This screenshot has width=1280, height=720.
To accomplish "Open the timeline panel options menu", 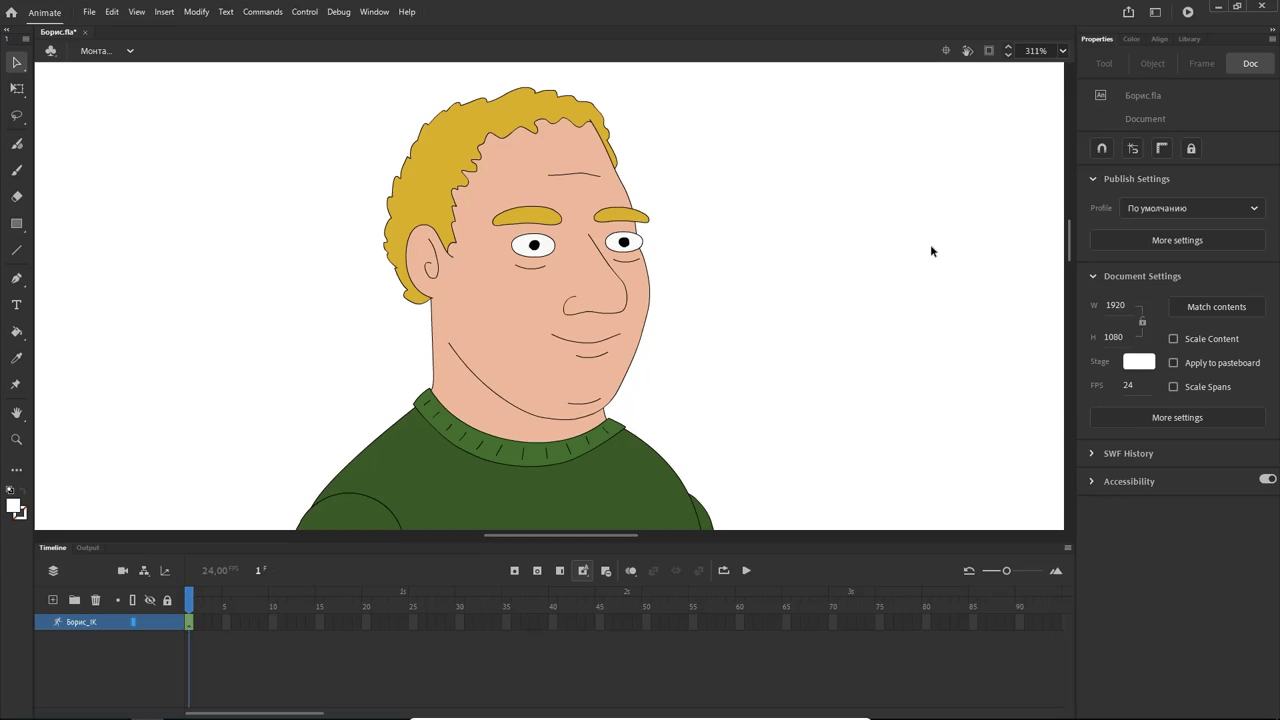I will click(x=1068, y=548).
